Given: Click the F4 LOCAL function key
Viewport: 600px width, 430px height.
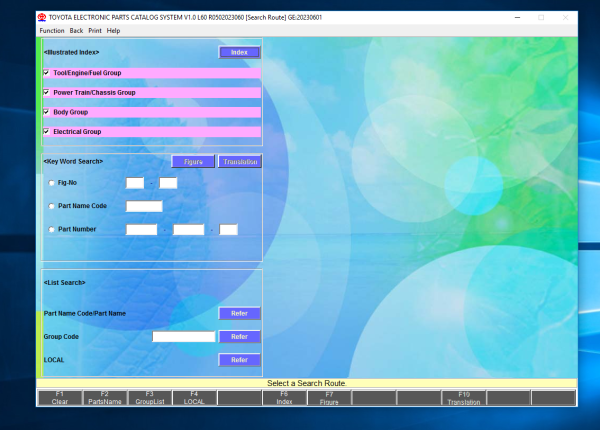Looking at the screenshot, I should 194,398.
